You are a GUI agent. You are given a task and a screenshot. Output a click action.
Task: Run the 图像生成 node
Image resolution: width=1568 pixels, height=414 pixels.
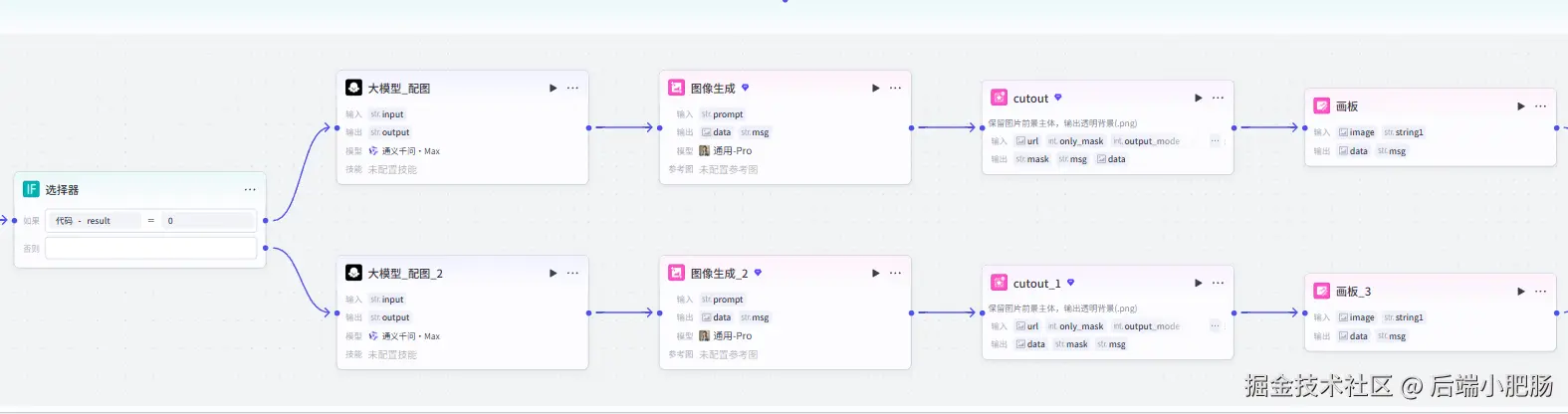[876, 89]
